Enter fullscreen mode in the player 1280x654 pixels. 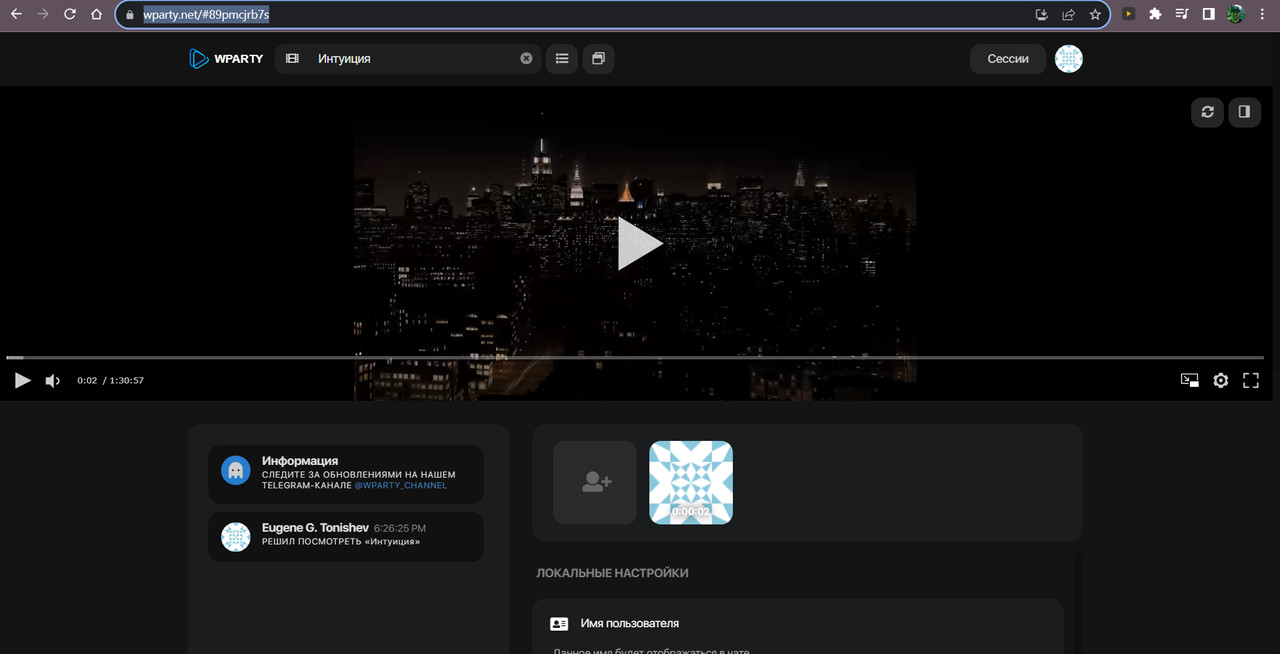click(1250, 380)
